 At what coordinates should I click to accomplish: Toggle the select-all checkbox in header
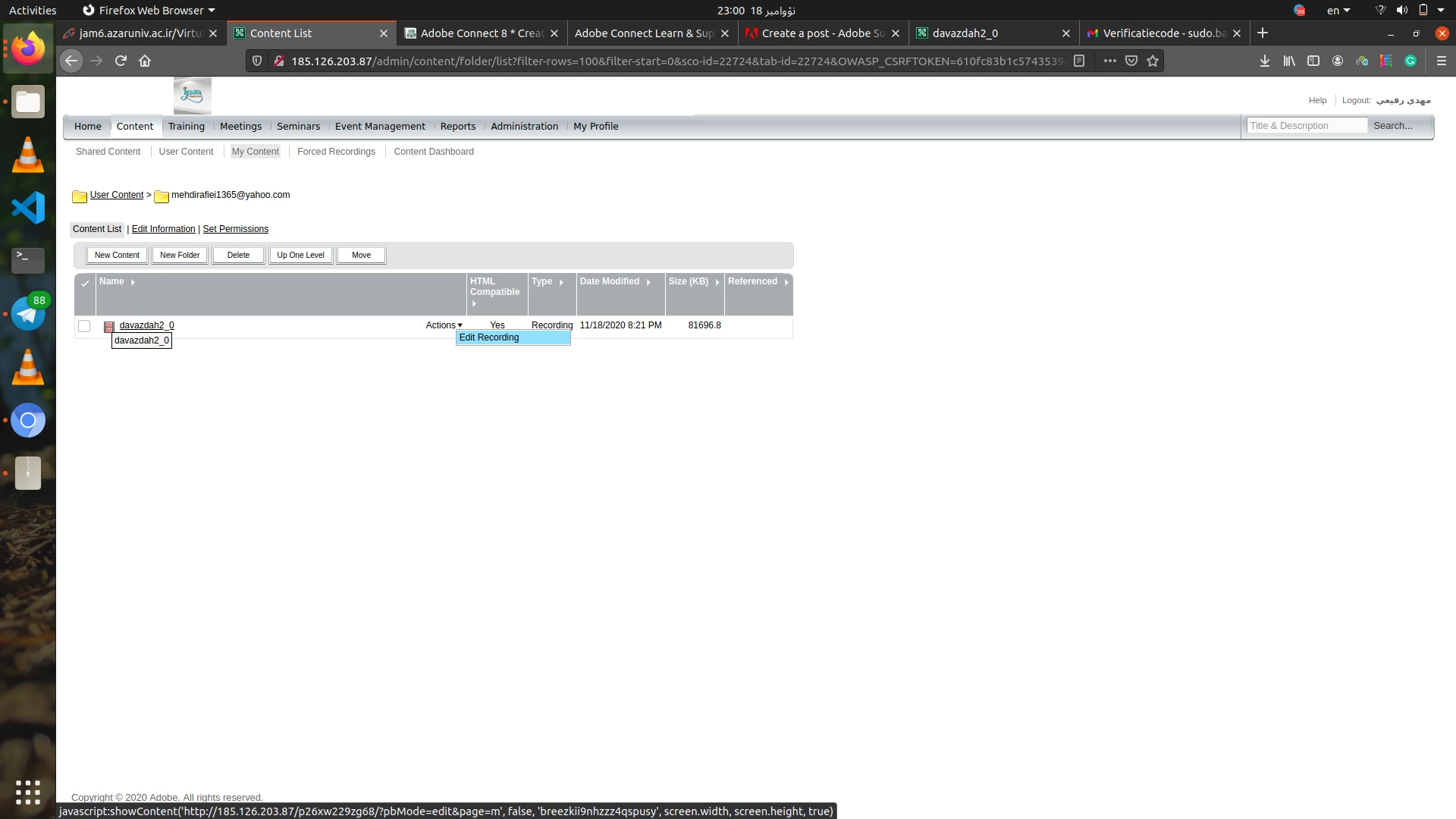(x=85, y=283)
